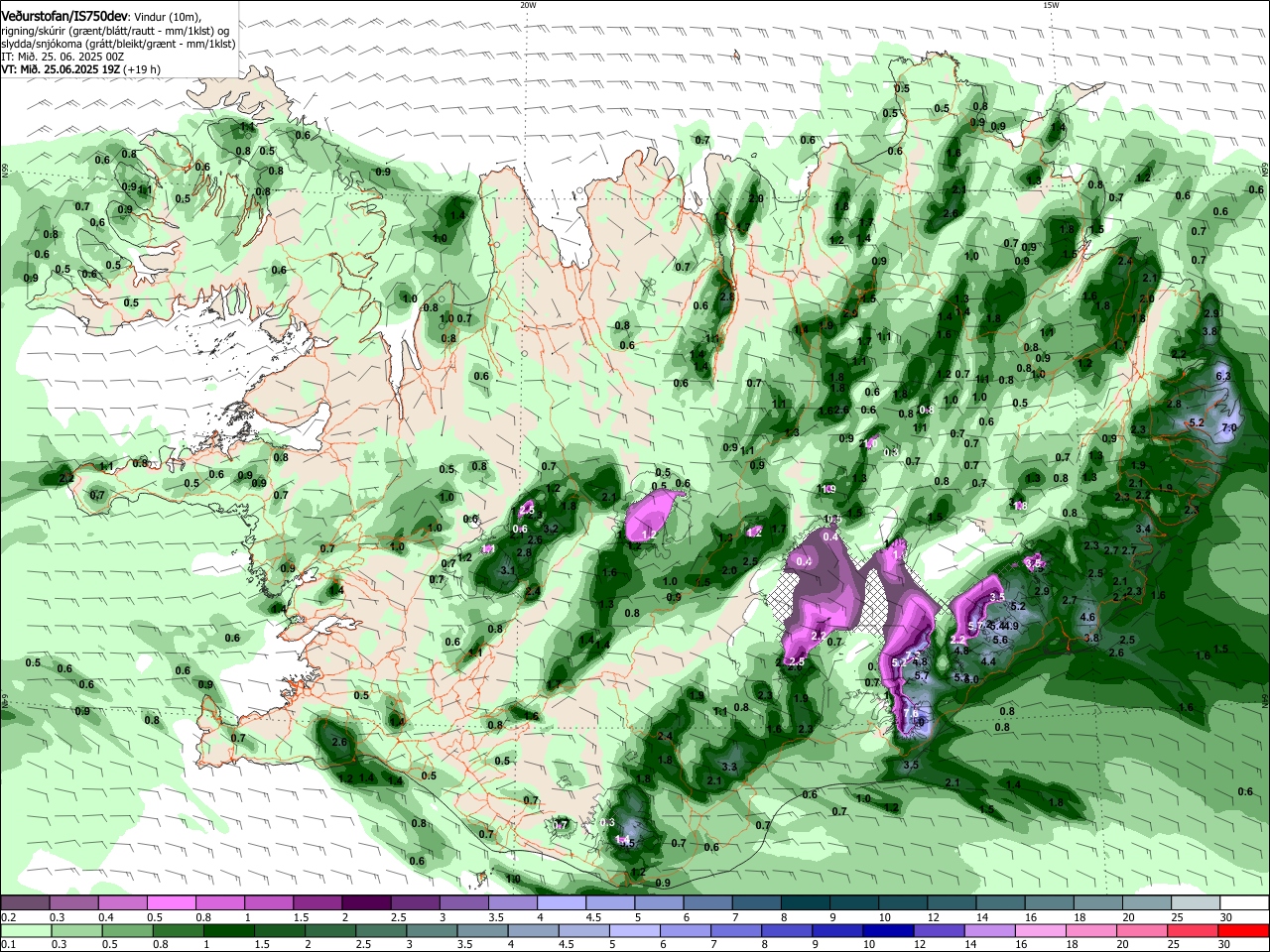The height and width of the screenshot is (952, 1270).
Task: Click the initial time line 'IT: Mið. 25. 06. 2025 00Z'
Action: pyautogui.click(x=63, y=57)
